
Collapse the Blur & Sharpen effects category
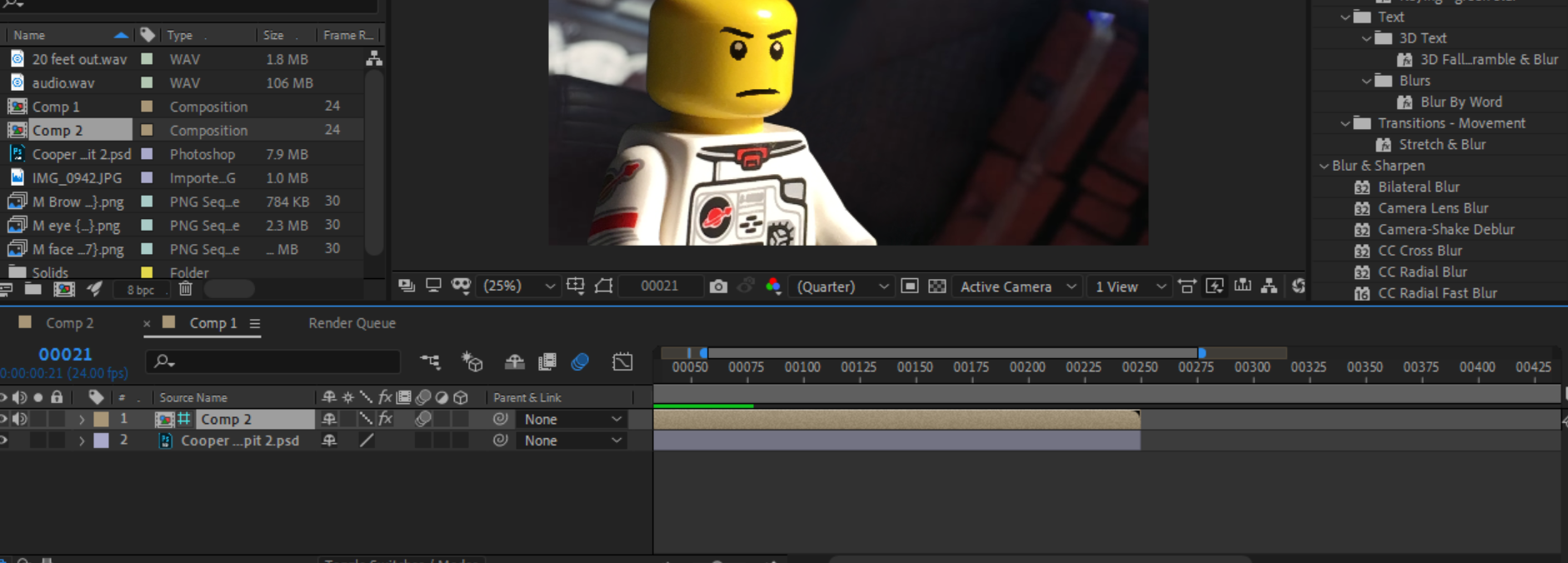point(1324,166)
